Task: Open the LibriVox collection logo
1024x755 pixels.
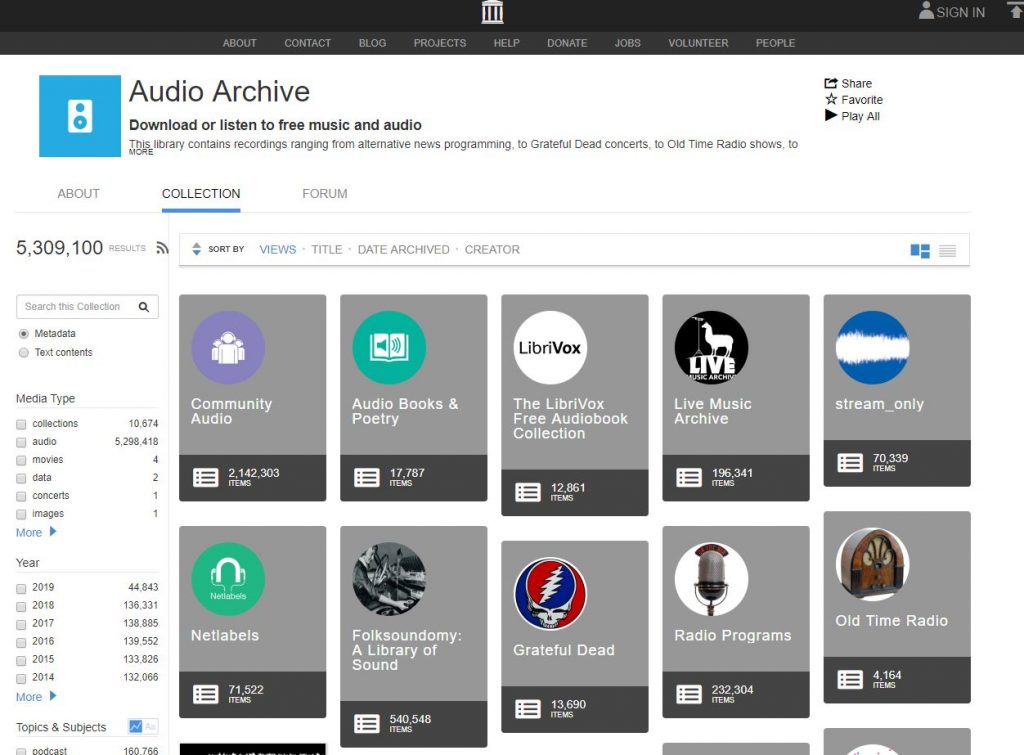Action: tap(549, 348)
